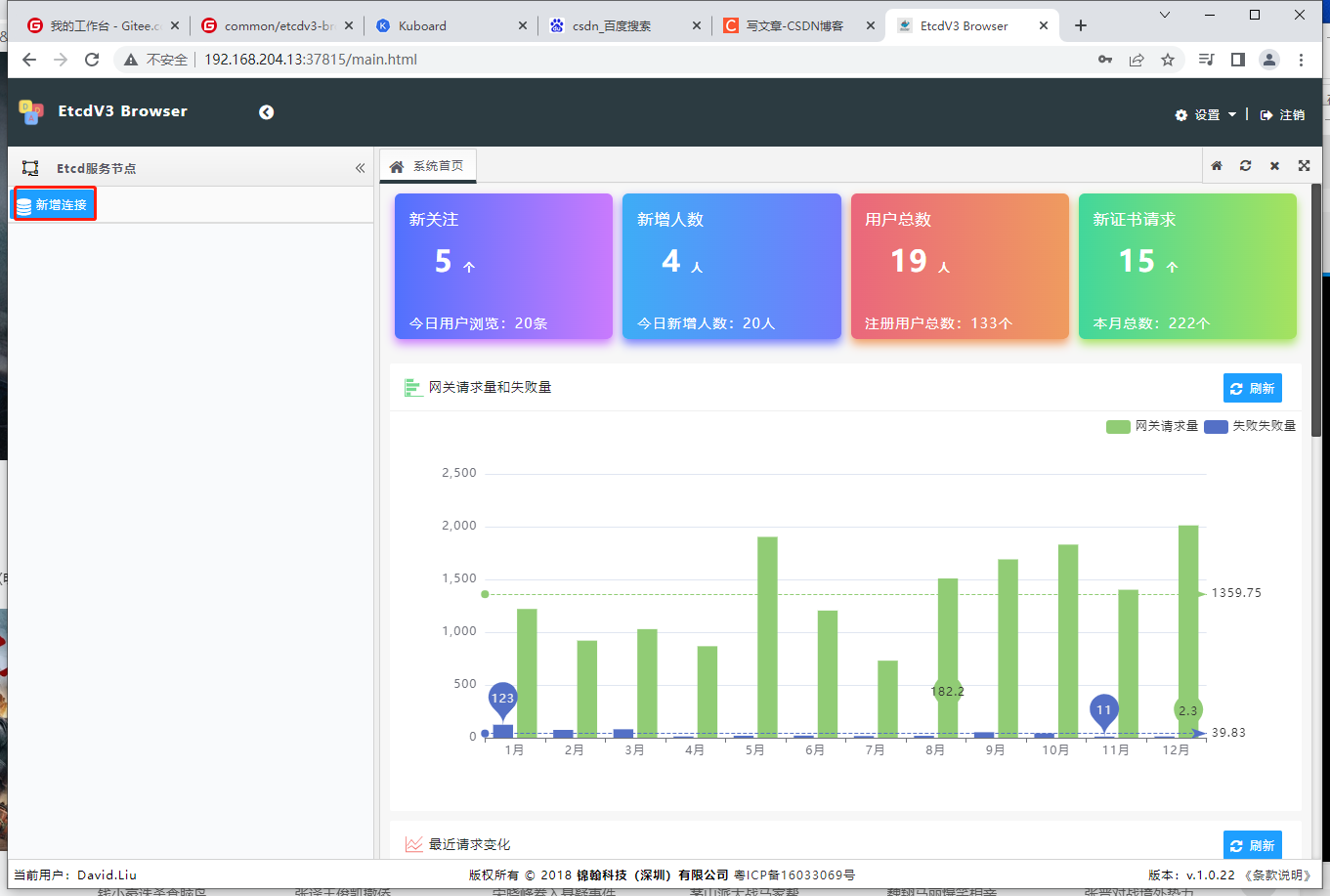1330x896 pixels.
Task: Click the 不安全 security warning indicator
Action: pos(155,60)
